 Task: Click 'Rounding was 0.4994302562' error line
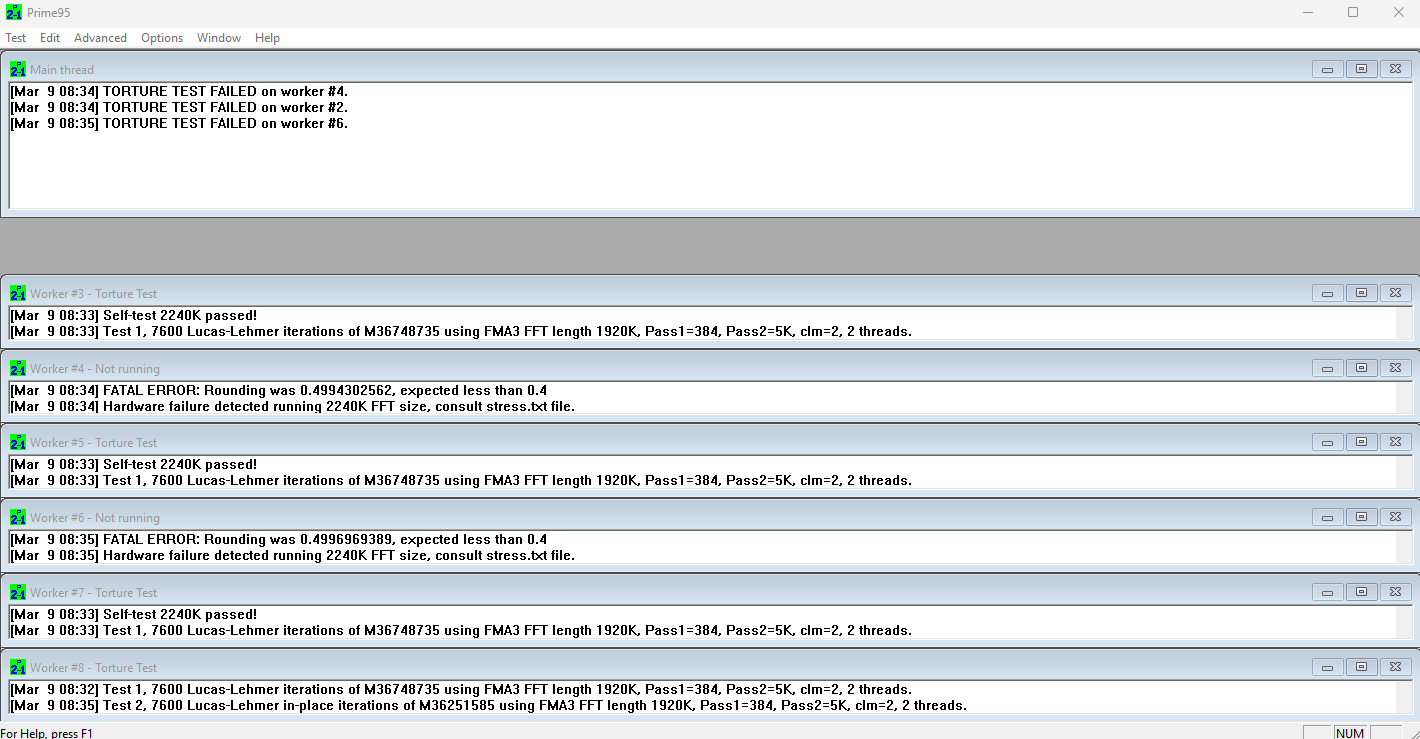pyautogui.click(x=279, y=390)
